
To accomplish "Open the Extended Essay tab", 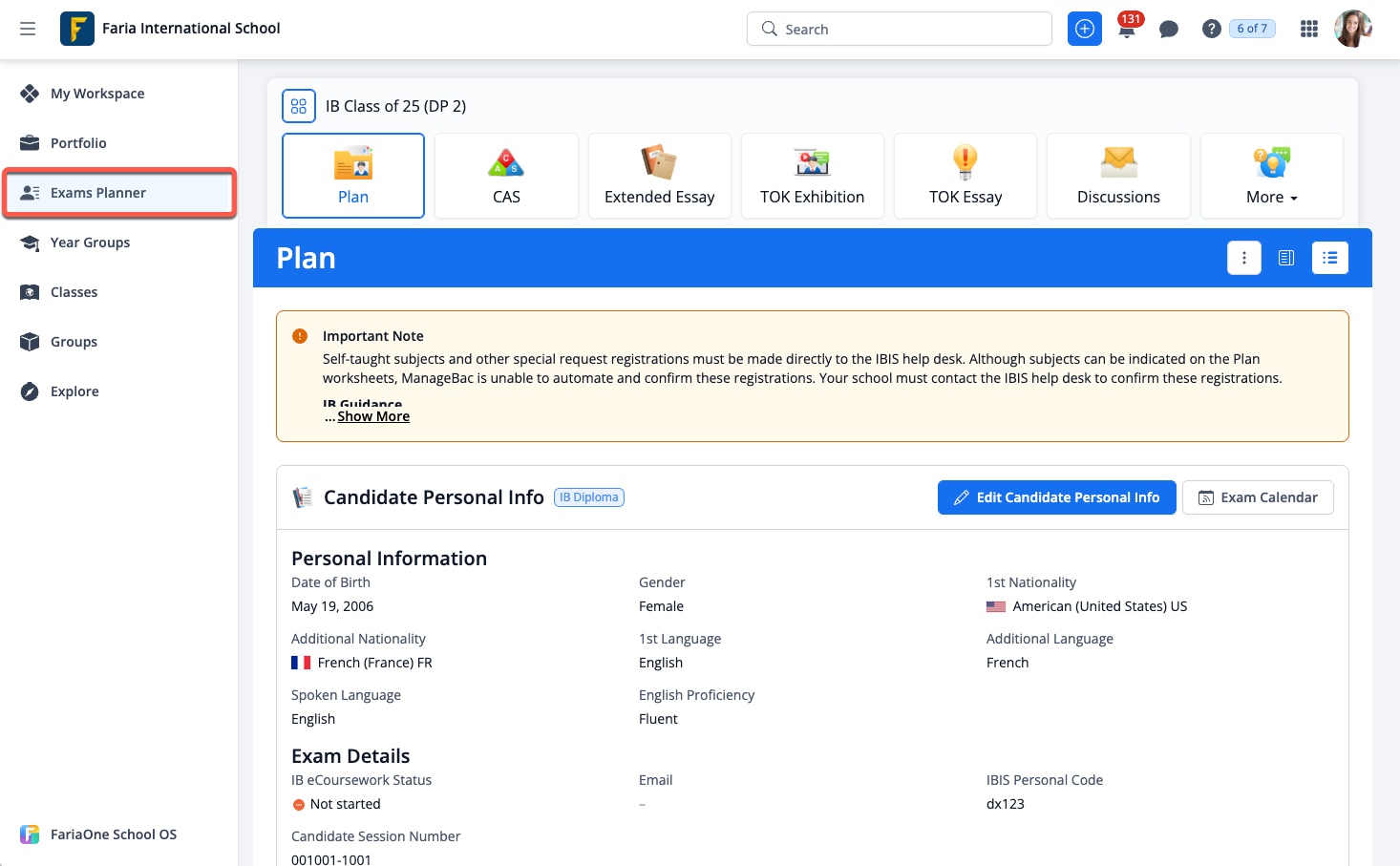I will 659,176.
